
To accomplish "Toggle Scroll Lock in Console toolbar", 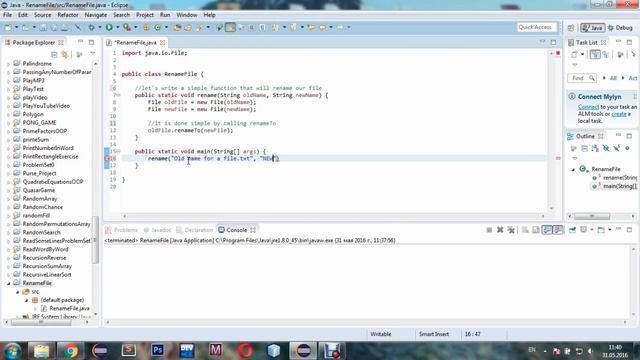I will pyautogui.click(x=536, y=230).
